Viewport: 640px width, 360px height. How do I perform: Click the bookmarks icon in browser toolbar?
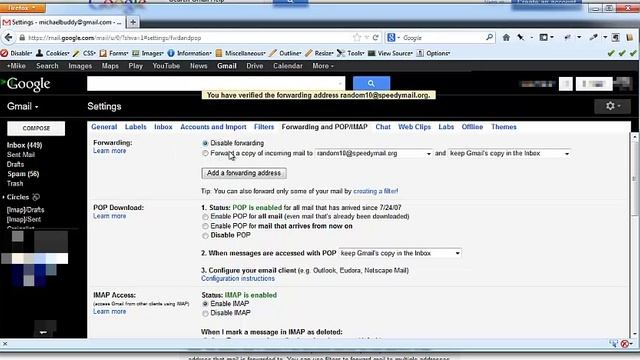pos(630,38)
